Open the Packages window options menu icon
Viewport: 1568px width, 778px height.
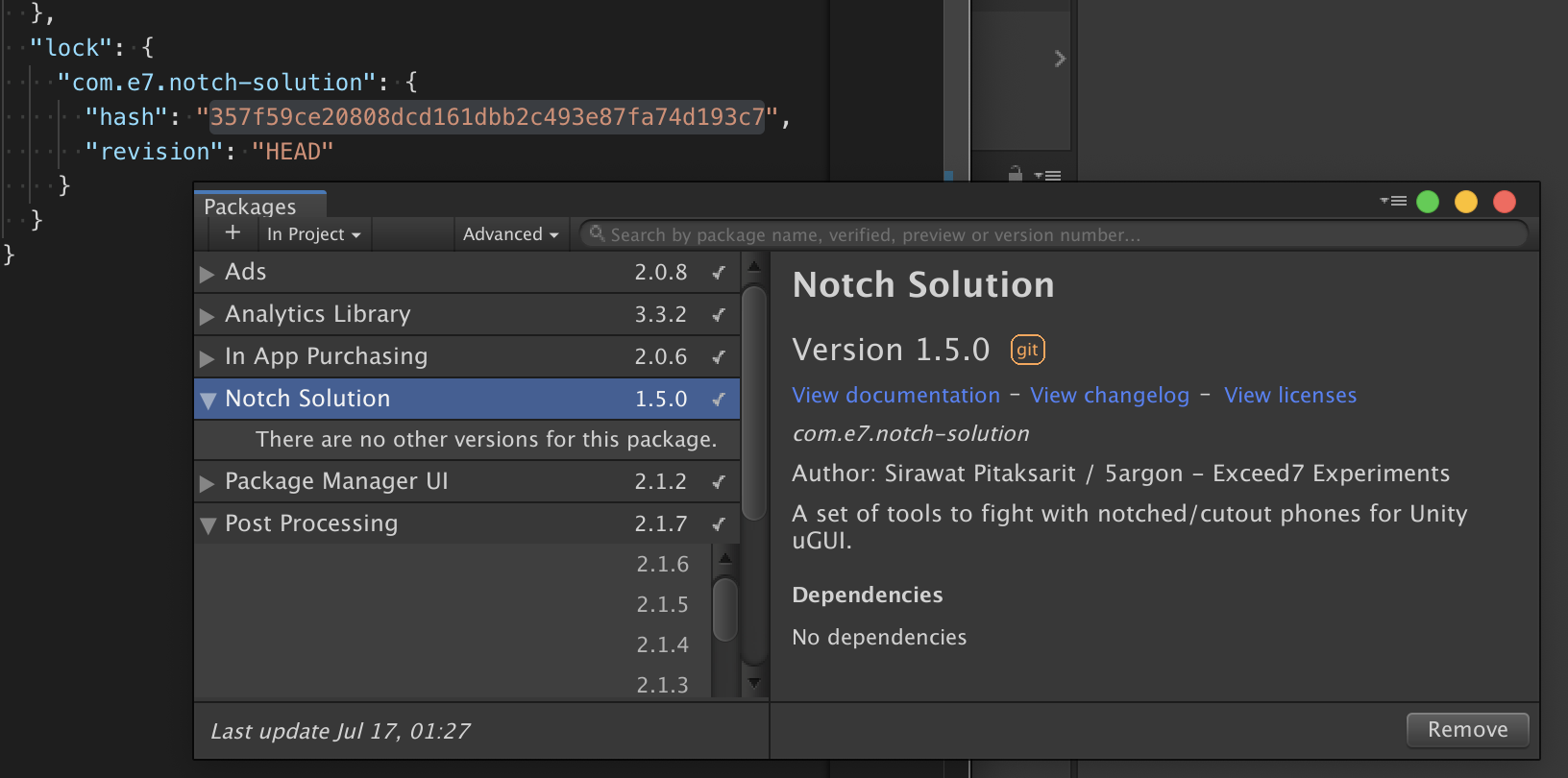coord(1393,201)
